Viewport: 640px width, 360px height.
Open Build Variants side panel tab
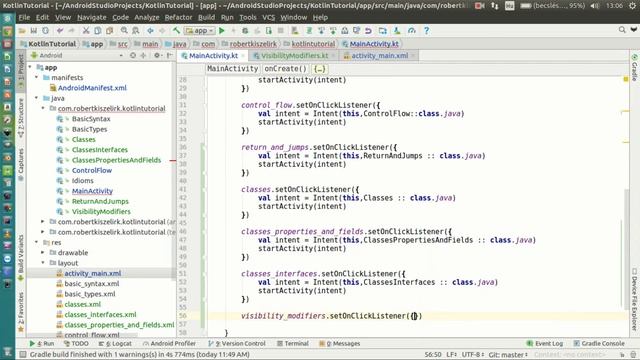pos(21,258)
